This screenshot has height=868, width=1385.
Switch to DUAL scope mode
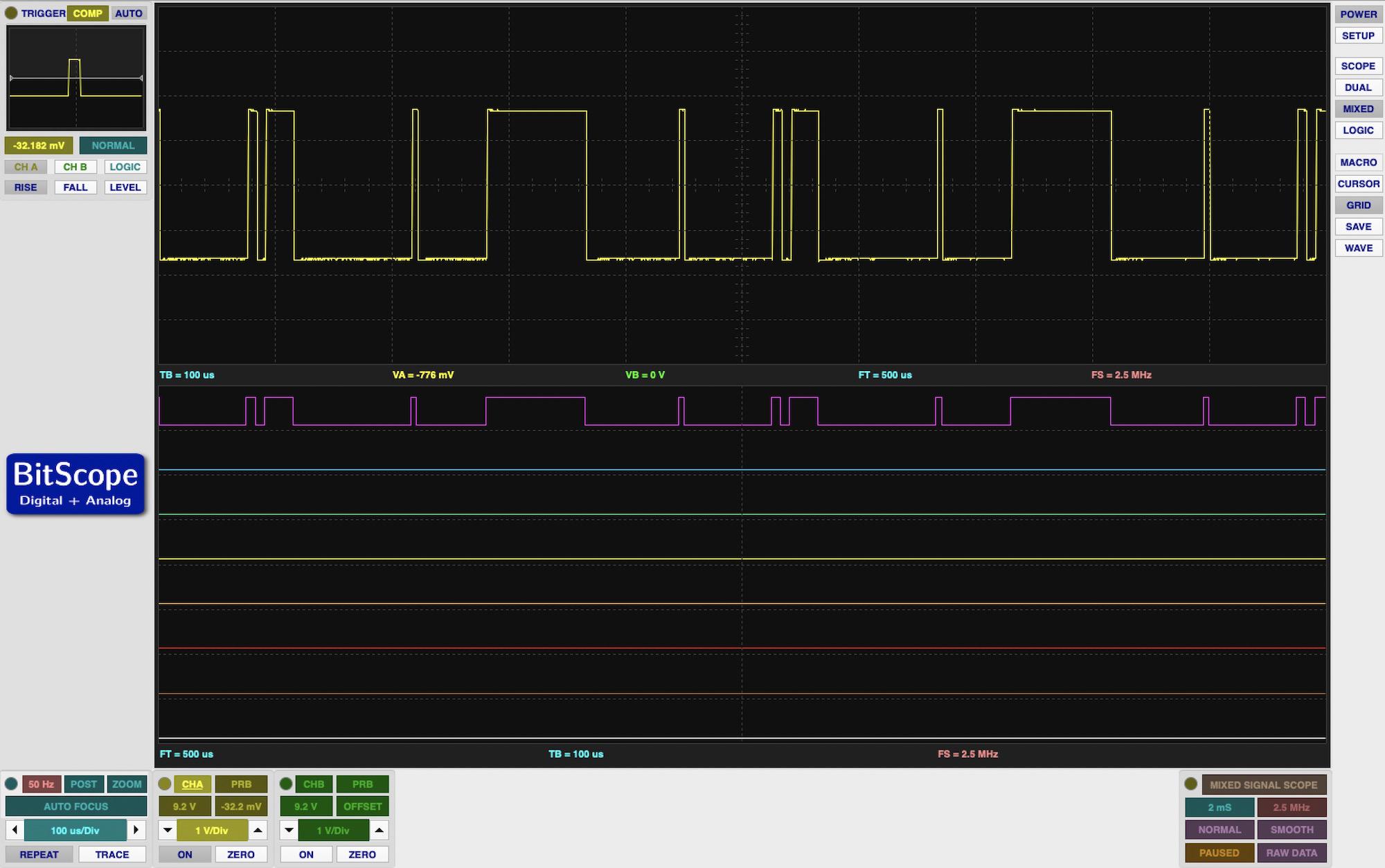point(1358,87)
